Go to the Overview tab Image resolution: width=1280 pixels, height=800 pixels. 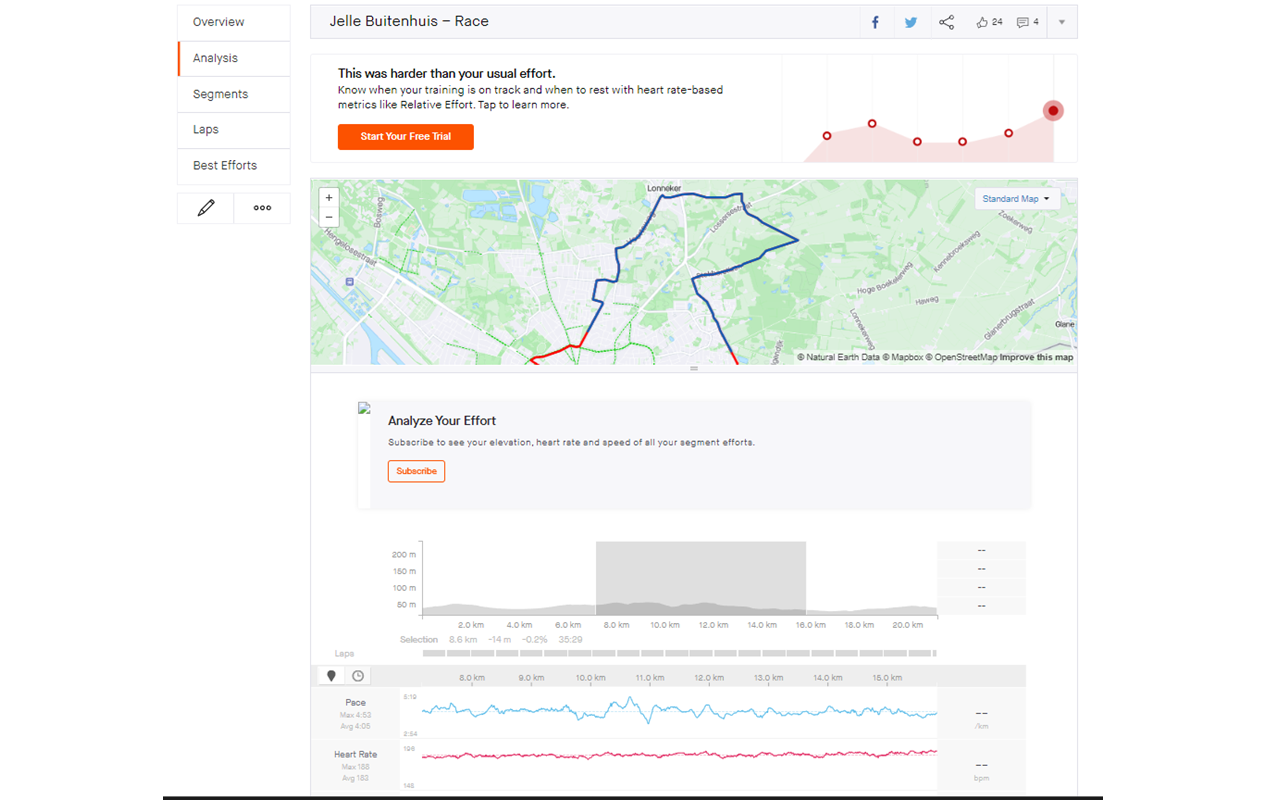coord(234,22)
